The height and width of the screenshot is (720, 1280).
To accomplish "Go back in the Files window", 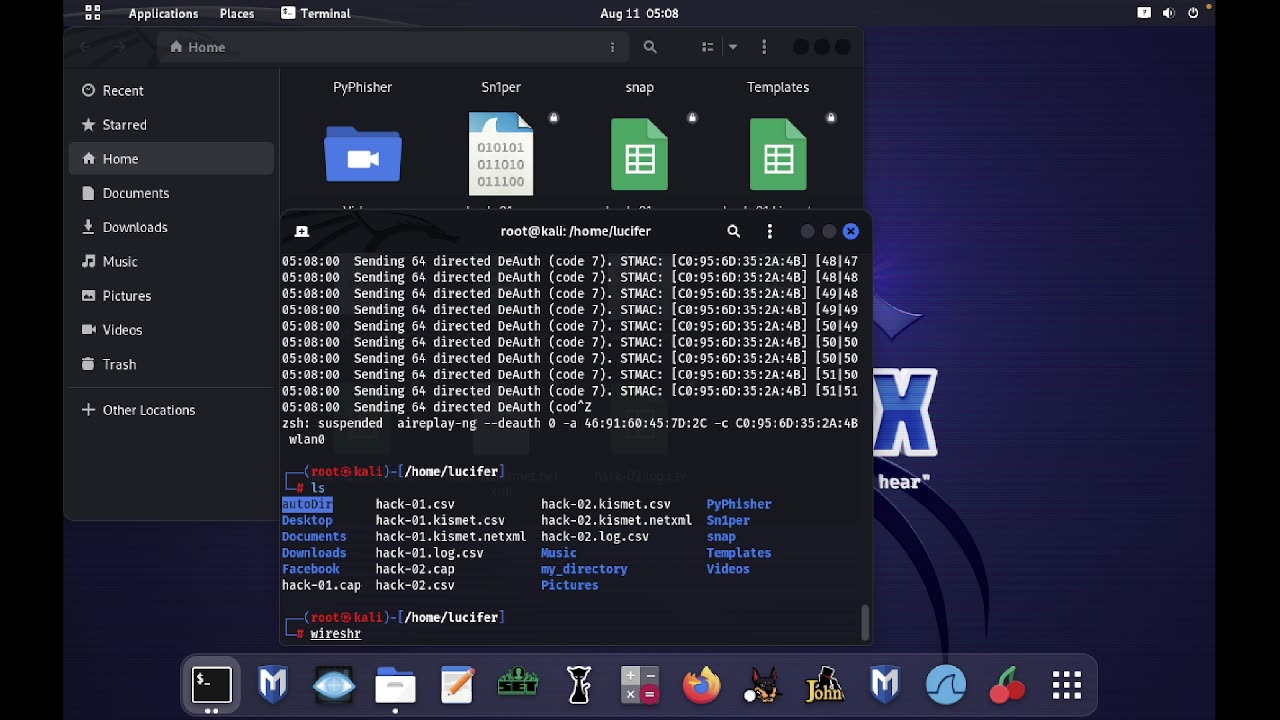I will [x=85, y=47].
